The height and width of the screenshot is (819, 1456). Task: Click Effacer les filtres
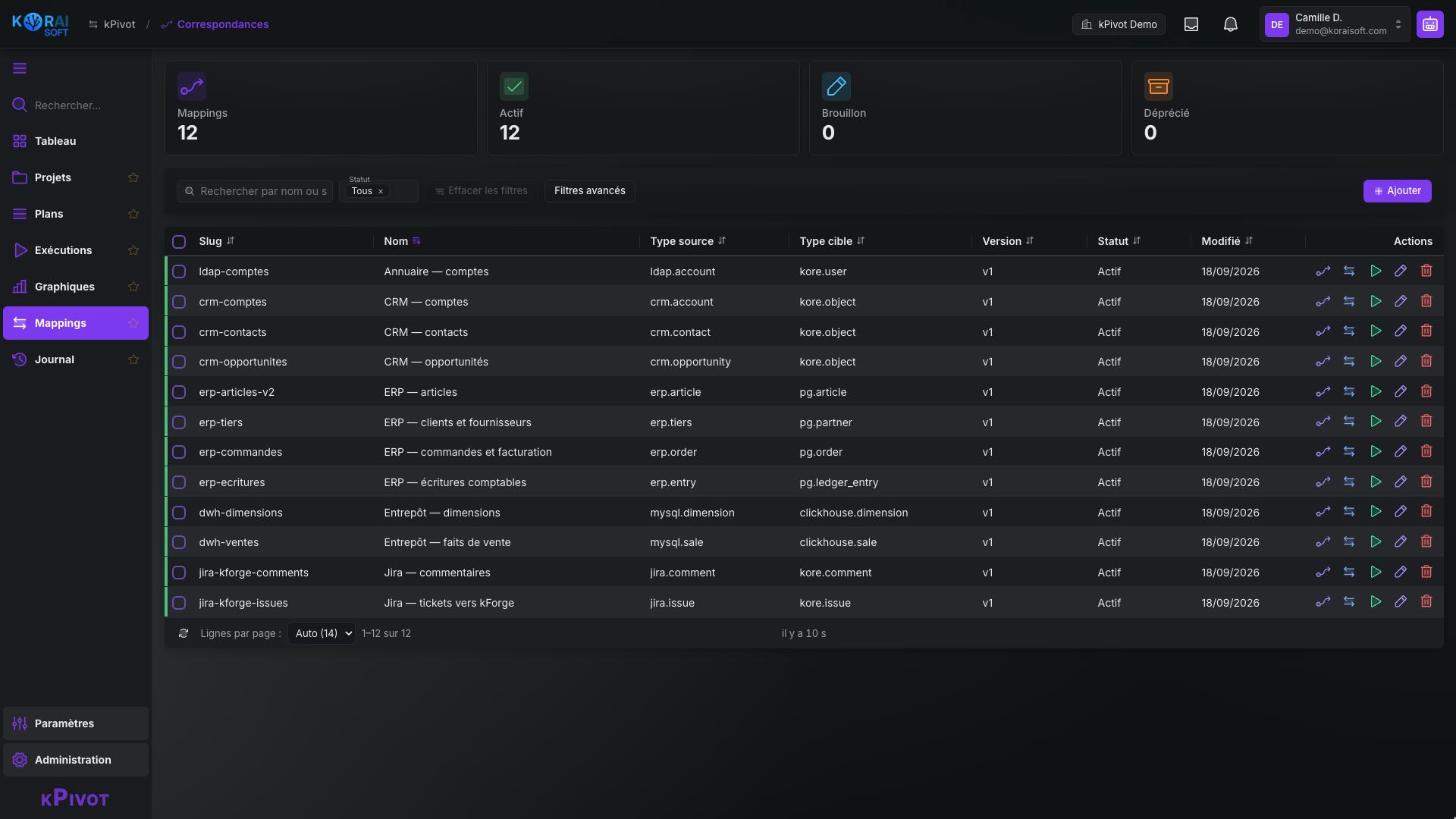coord(481,191)
